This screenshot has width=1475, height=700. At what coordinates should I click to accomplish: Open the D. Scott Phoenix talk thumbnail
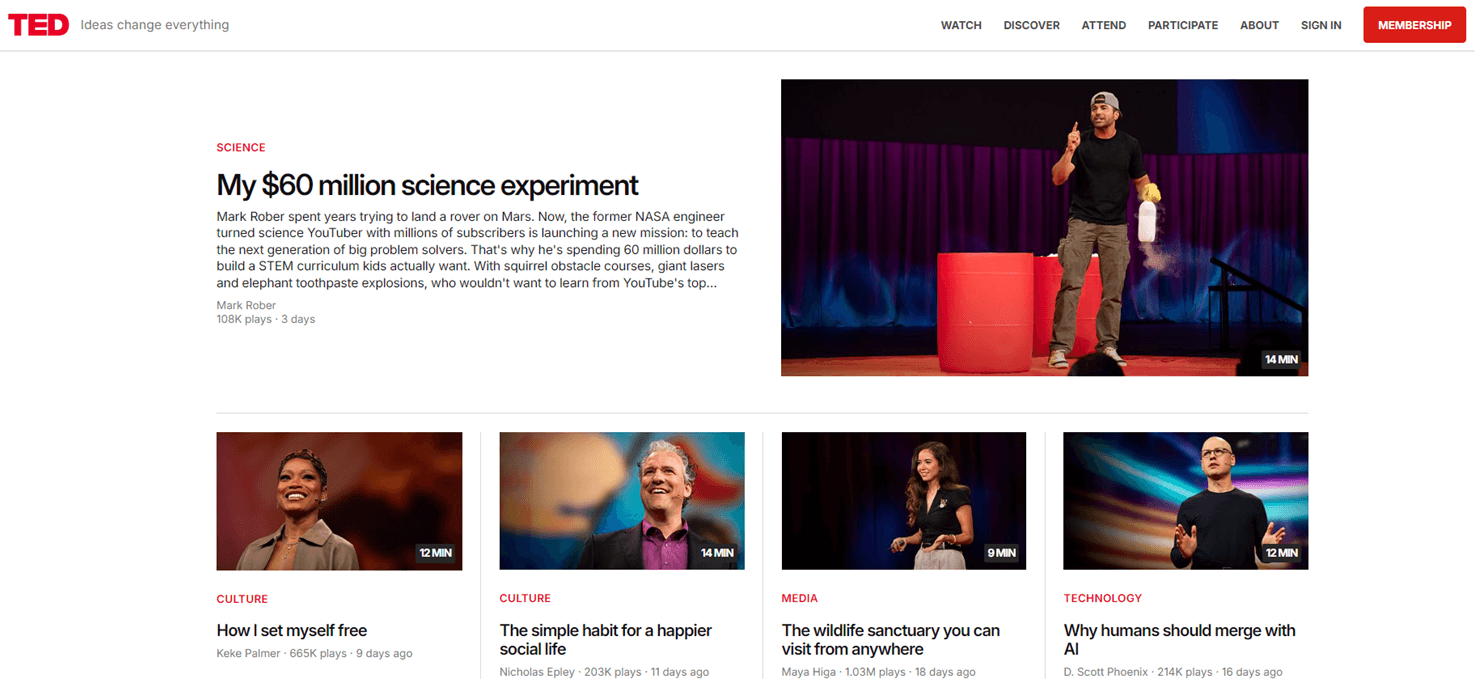pyautogui.click(x=1185, y=501)
